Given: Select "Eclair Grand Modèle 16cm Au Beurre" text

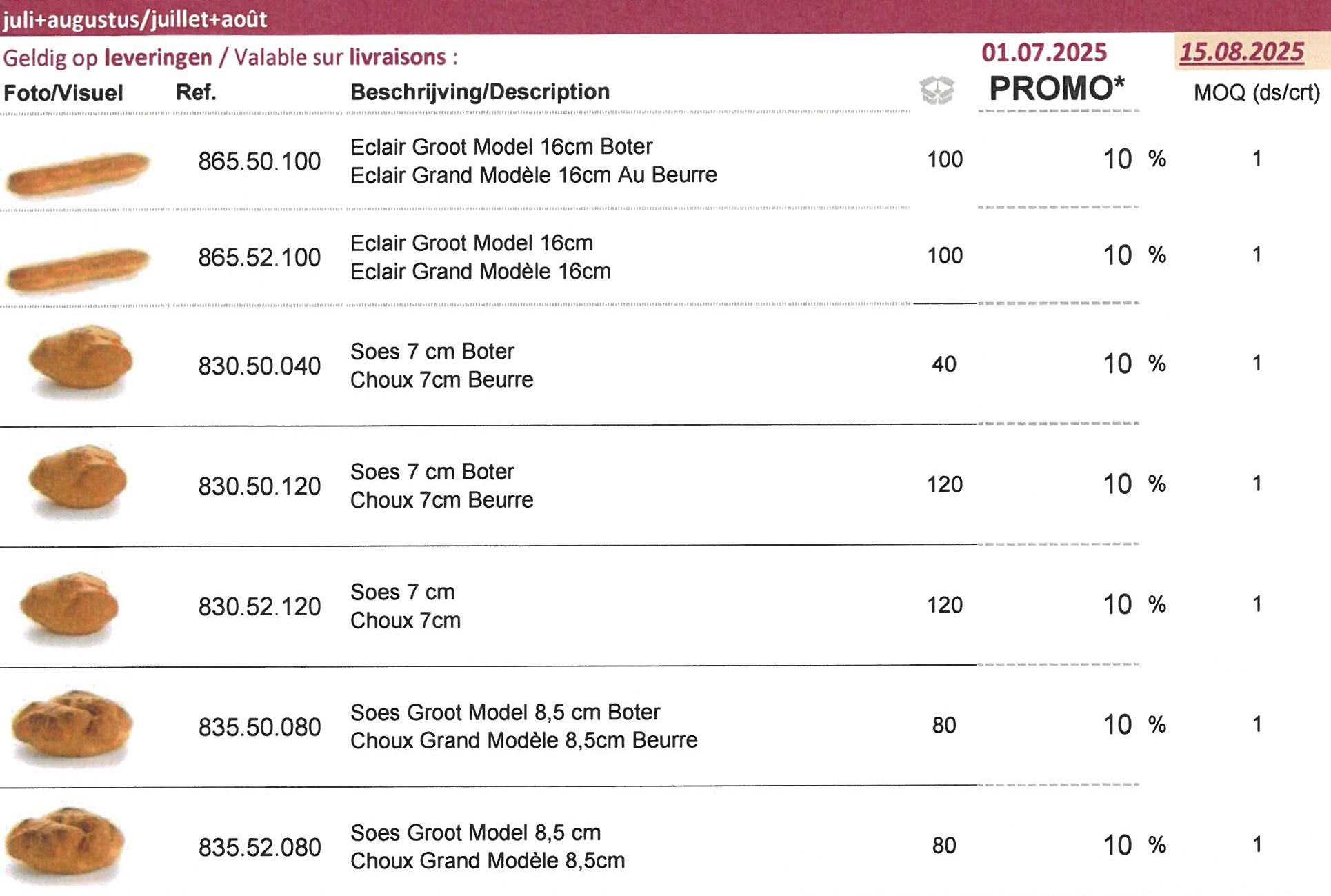Looking at the screenshot, I should [x=533, y=175].
